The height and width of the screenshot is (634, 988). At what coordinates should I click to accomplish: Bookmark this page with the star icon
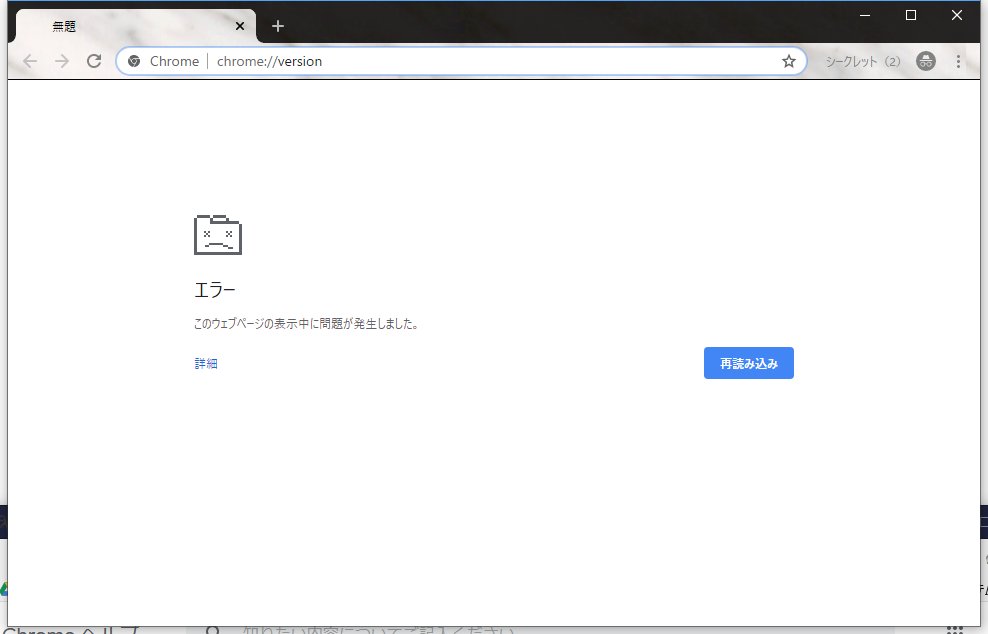tap(789, 61)
